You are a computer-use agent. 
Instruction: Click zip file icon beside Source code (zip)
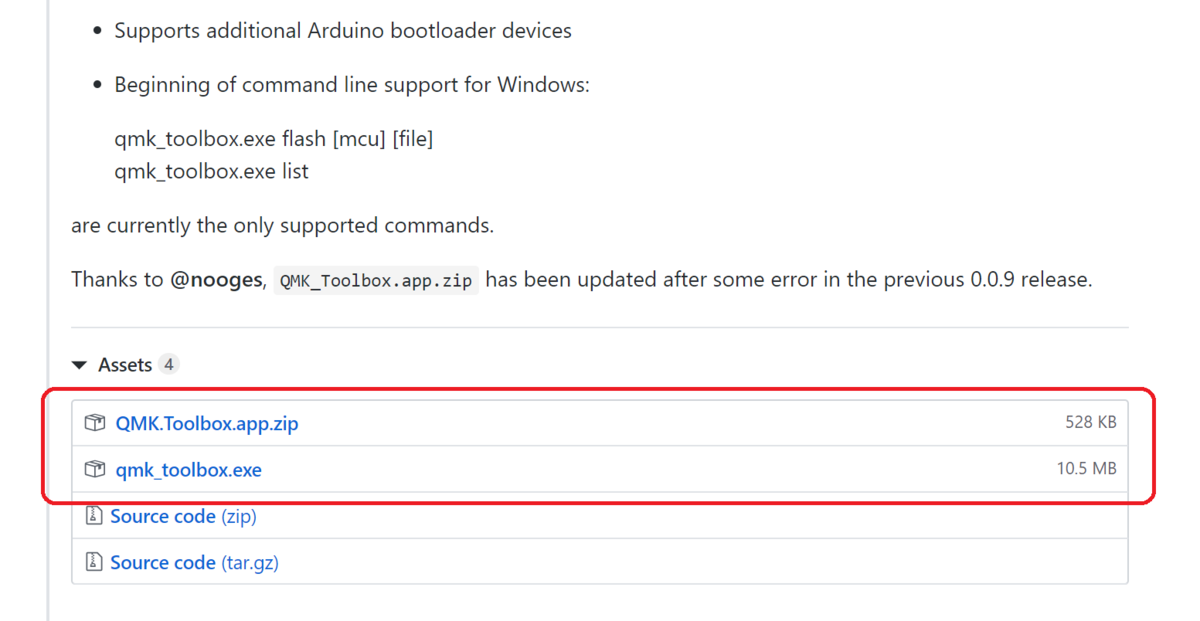(x=94, y=516)
